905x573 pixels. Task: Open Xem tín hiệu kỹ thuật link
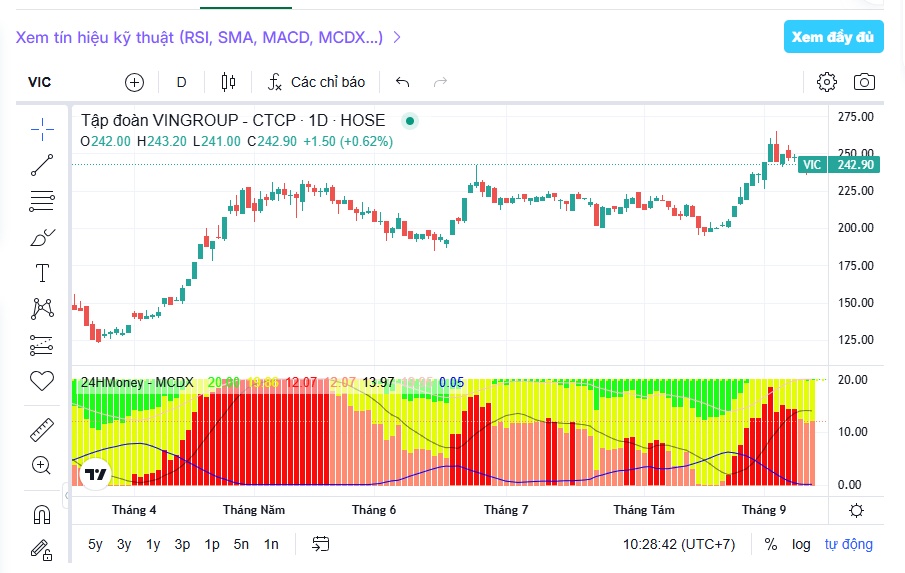coord(208,38)
